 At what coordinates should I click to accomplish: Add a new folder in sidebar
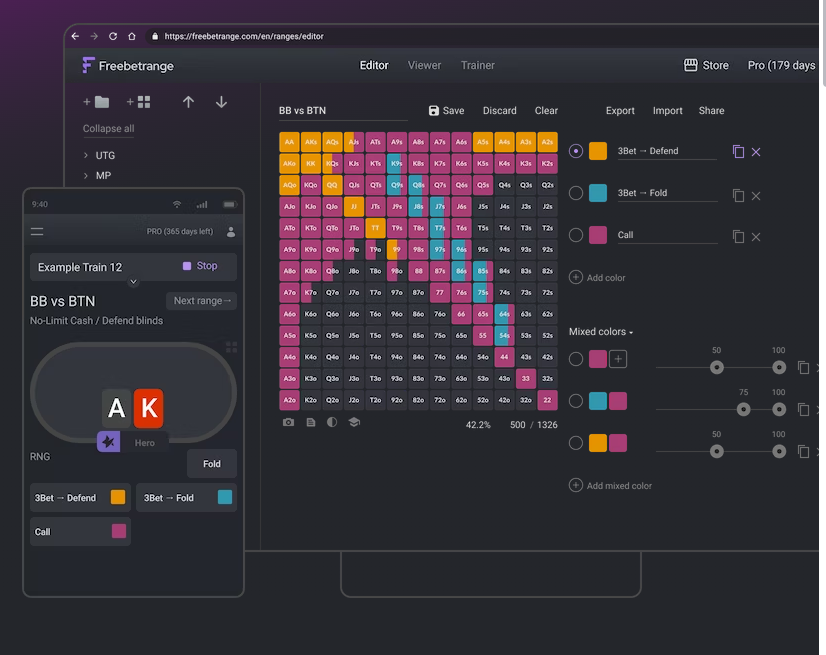[x=96, y=102]
